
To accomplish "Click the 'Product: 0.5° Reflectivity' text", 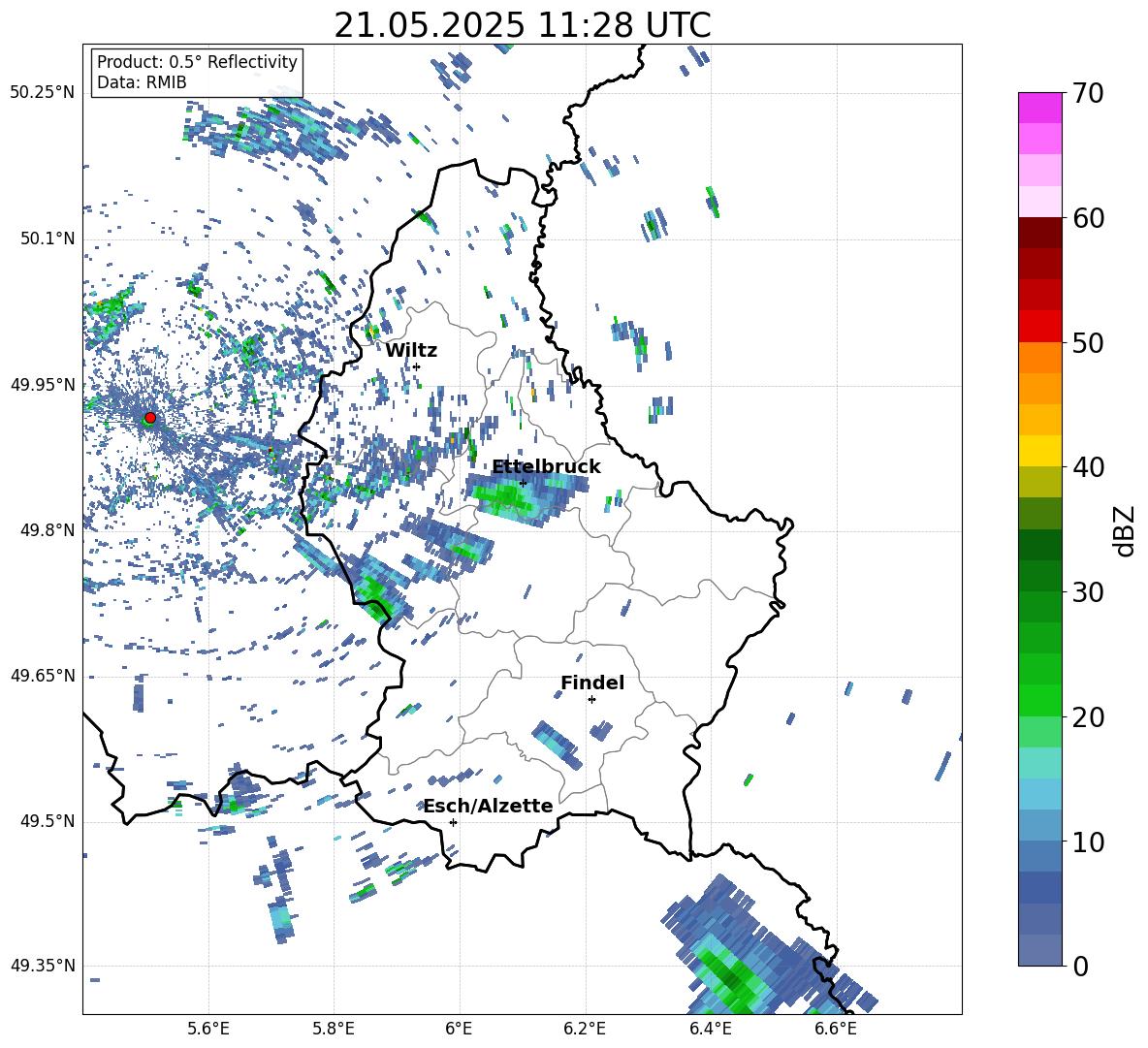I will tap(197, 62).
